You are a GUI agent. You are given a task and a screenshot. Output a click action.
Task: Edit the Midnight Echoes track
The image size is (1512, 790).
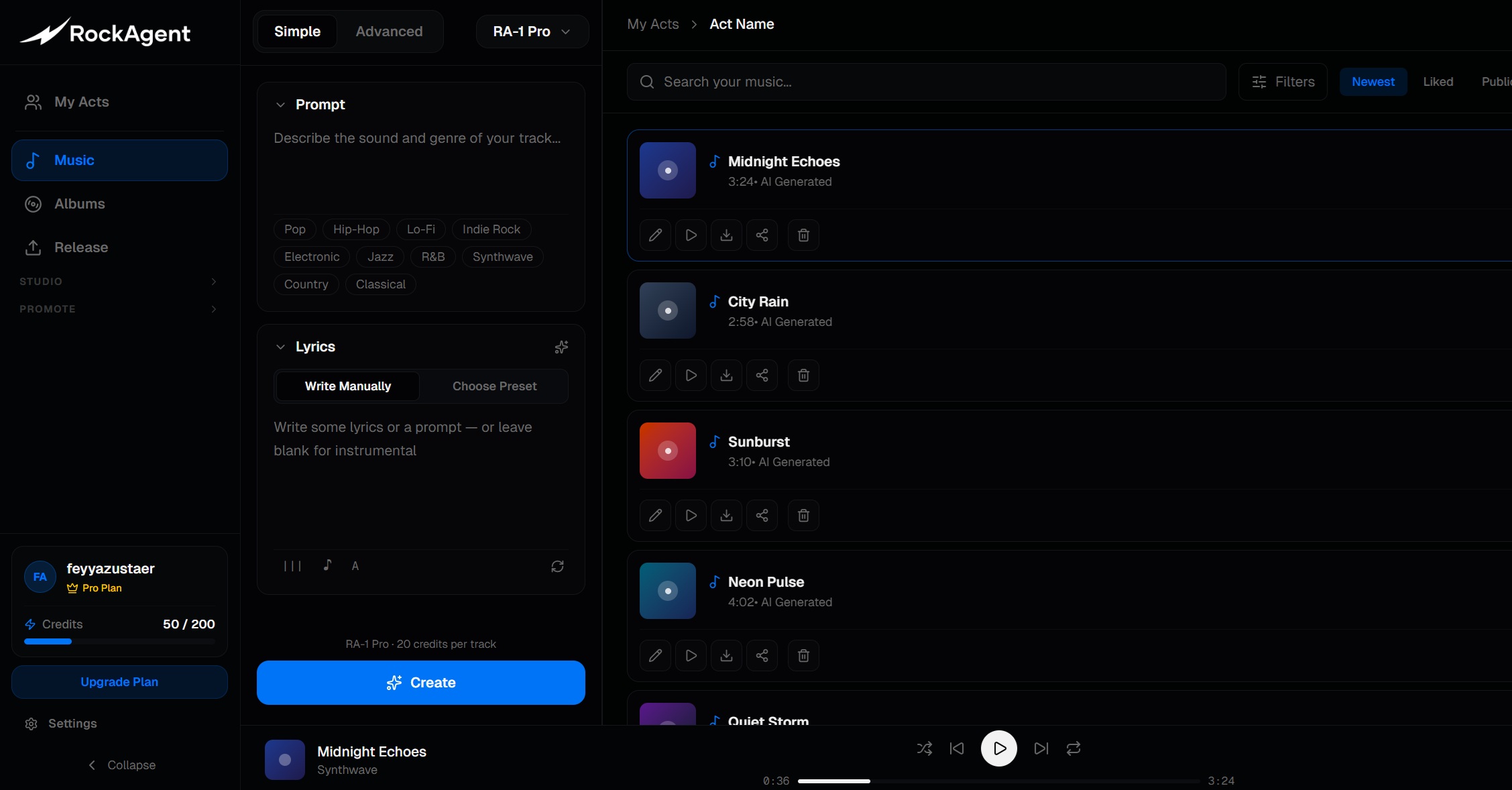pyautogui.click(x=655, y=235)
